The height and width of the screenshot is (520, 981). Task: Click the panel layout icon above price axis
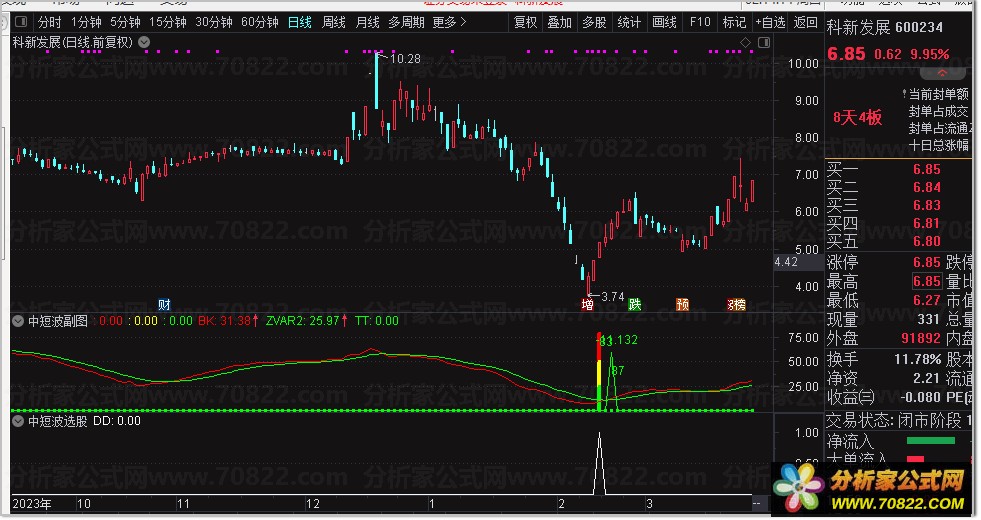pos(764,43)
